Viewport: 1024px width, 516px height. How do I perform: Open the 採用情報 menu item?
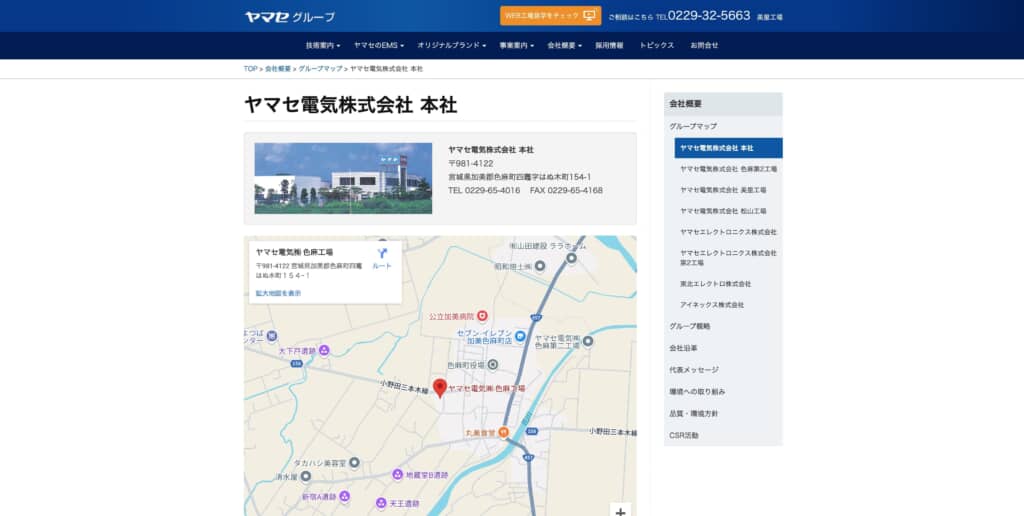click(609, 46)
